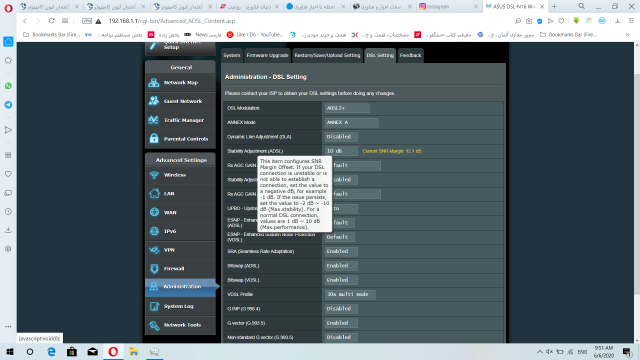Screen dimensions: 640x360
Task: Open Network Tools wrench icon
Action: tap(154, 325)
